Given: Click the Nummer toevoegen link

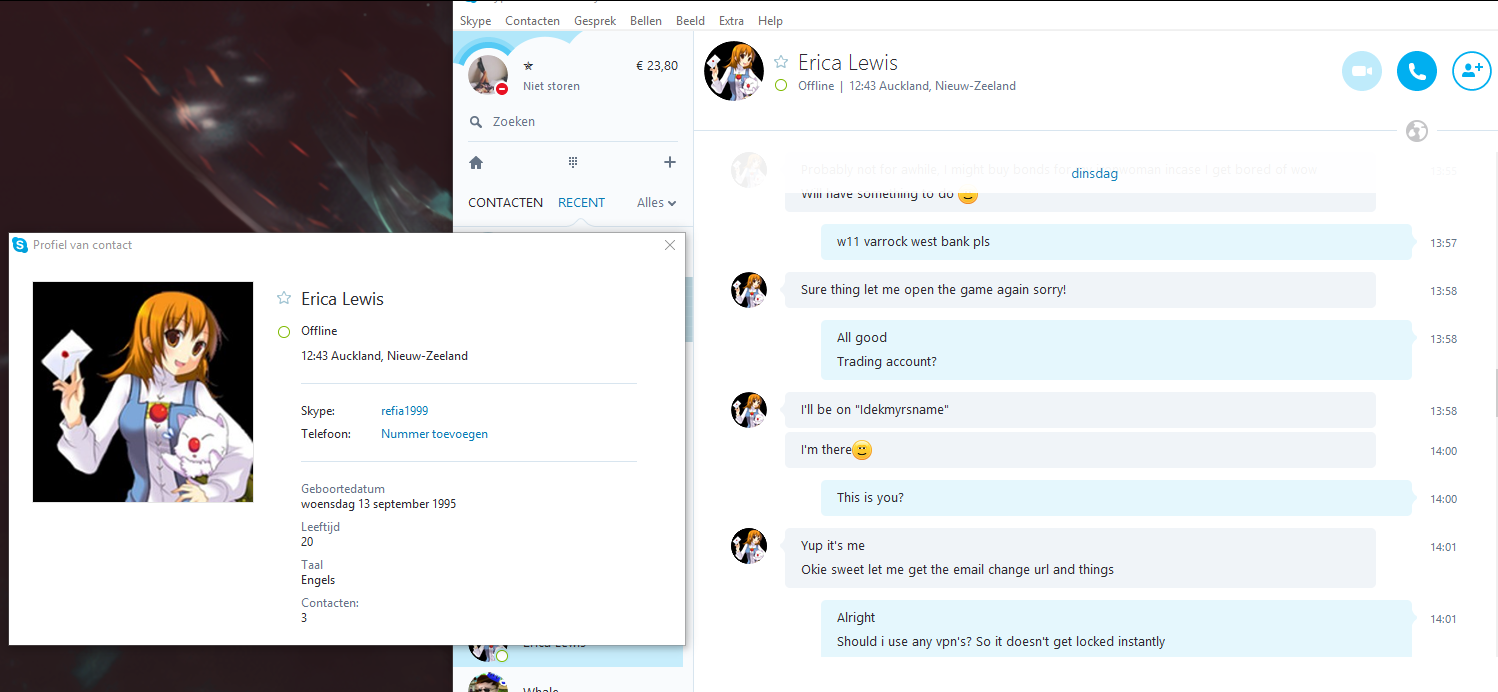Looking at the screenshot, I should [434, 434].
